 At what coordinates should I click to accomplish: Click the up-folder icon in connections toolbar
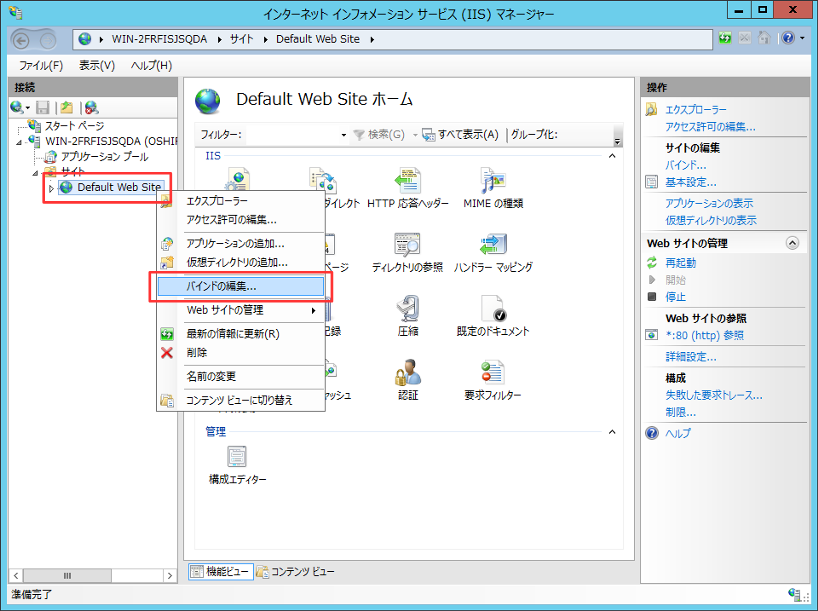(66, 107)
